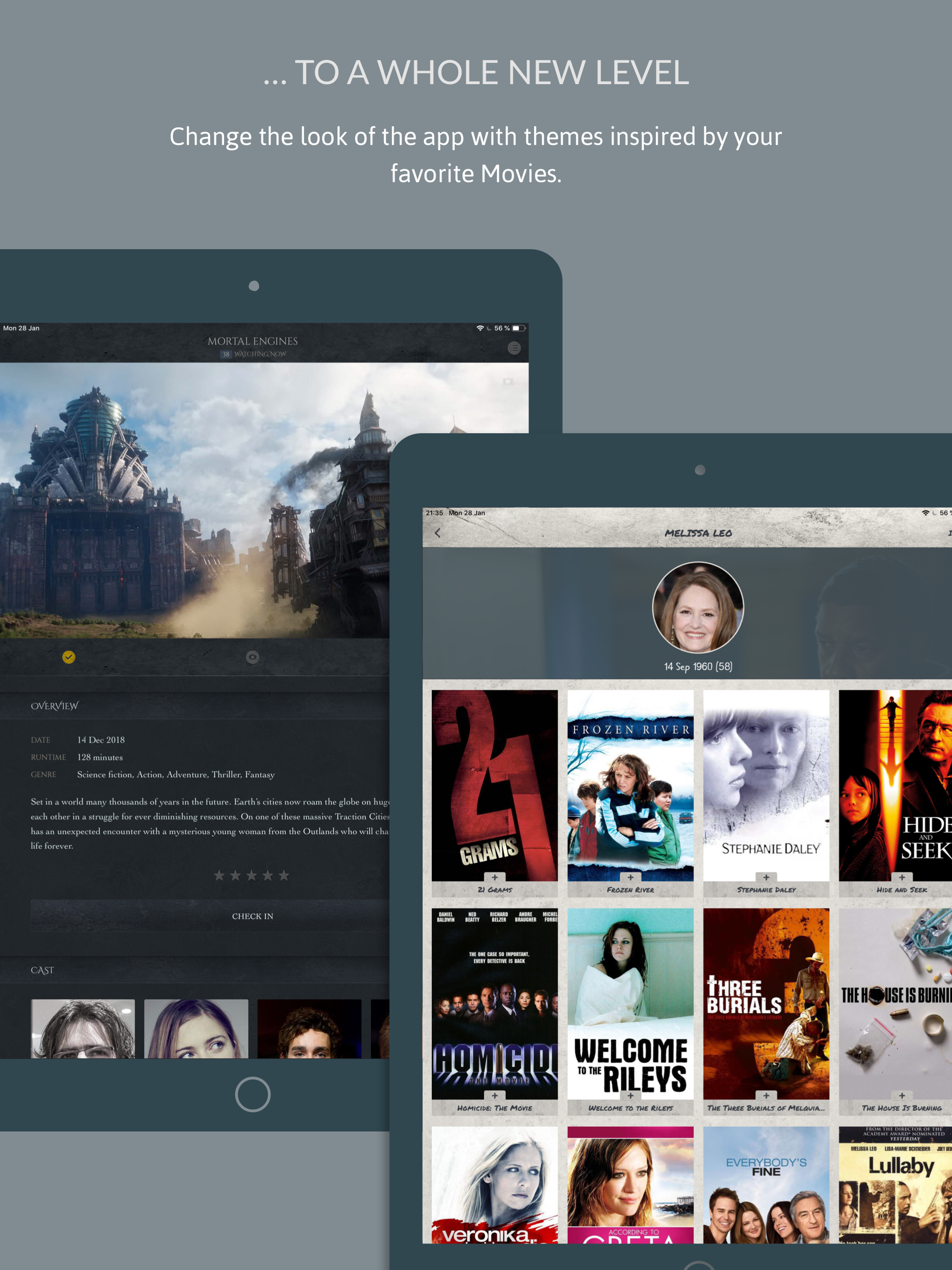Open The House Is Burning poster
This screenshot has width=952, height=1270.
[896, 1004]
